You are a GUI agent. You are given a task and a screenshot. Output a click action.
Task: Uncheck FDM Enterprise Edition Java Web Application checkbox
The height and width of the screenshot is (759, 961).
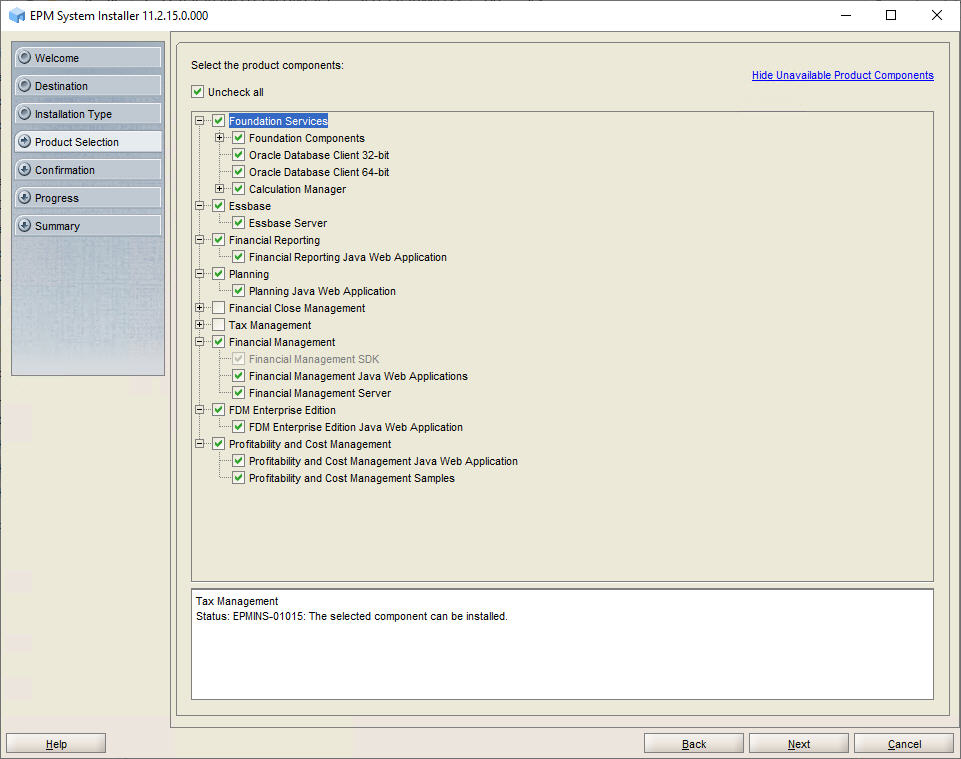pos(239,427)
